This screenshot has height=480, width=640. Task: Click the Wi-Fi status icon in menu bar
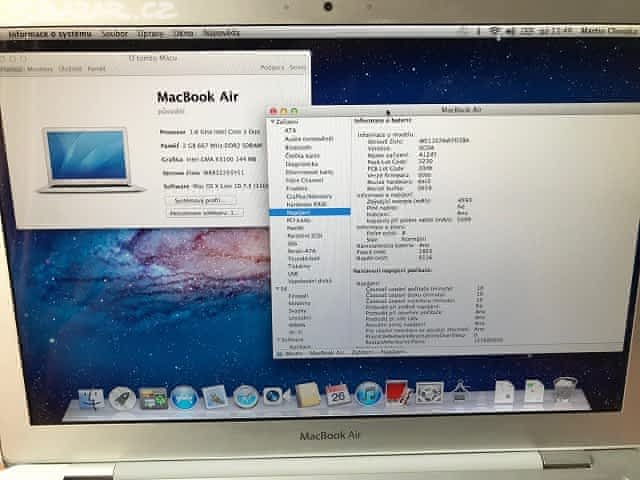tap(495, 31)
